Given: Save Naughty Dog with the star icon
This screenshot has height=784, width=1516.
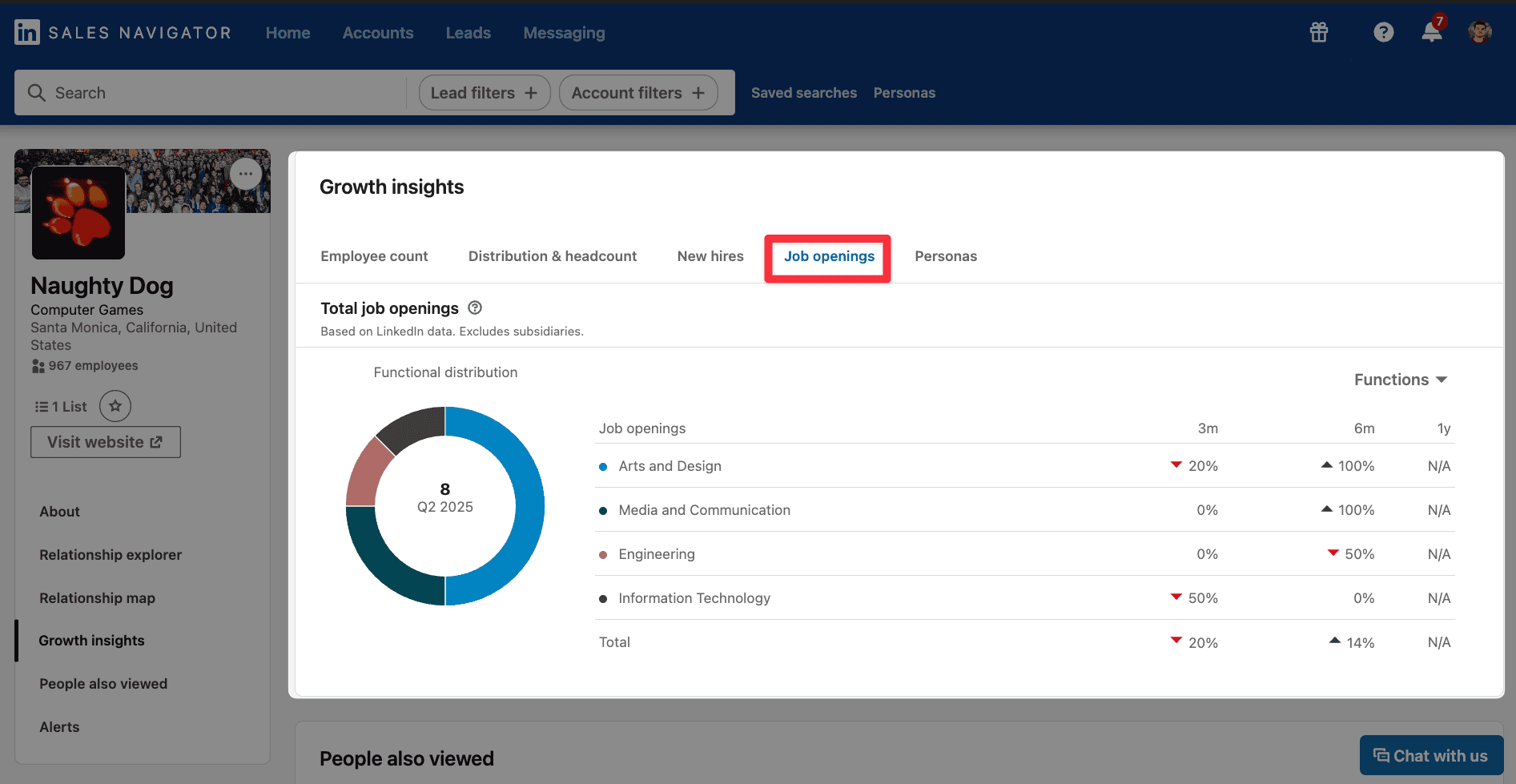Looking at the screenshot, I should click(x=115, y=406).
